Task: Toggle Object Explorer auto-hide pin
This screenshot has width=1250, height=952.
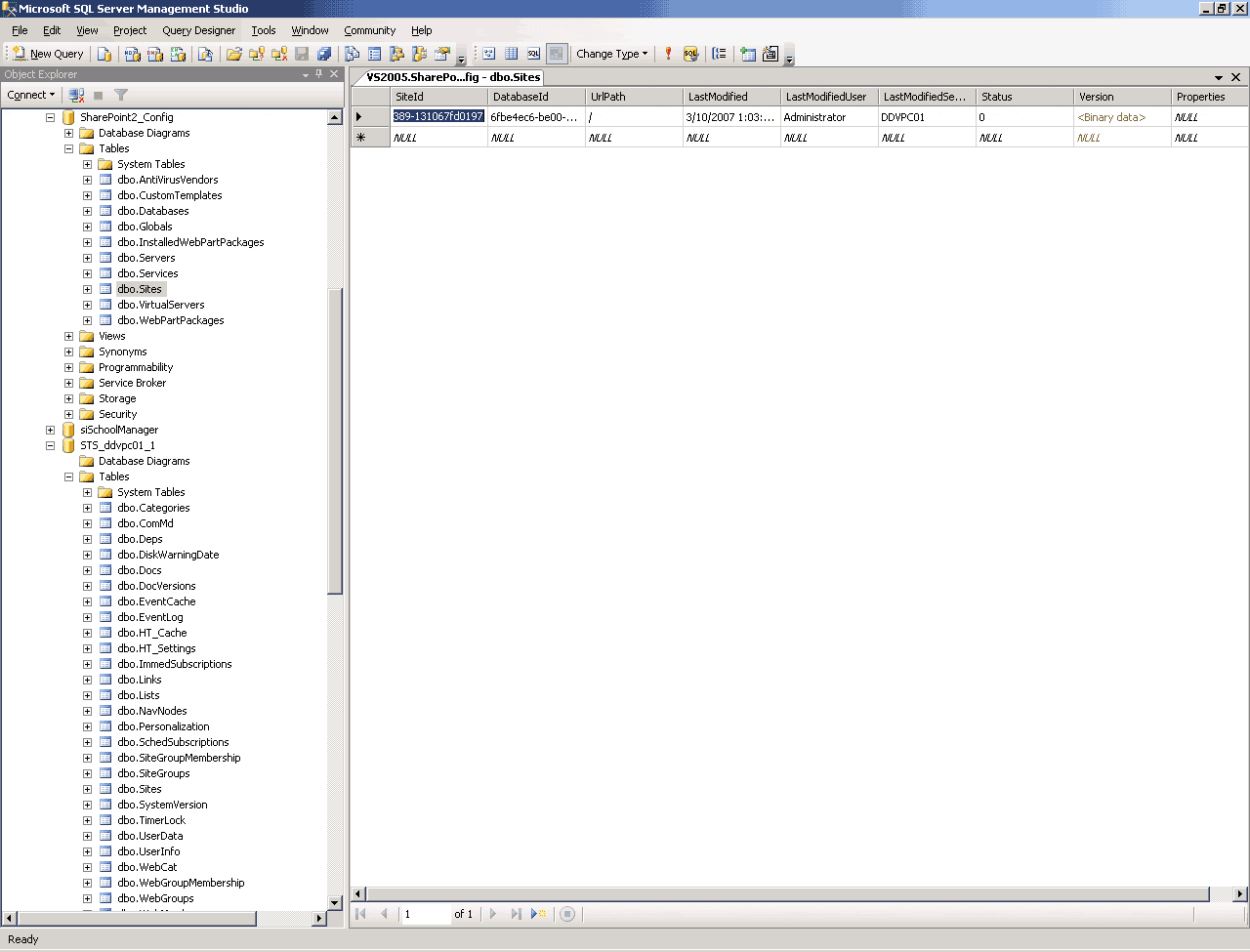Action: click(x=318, y=74)
